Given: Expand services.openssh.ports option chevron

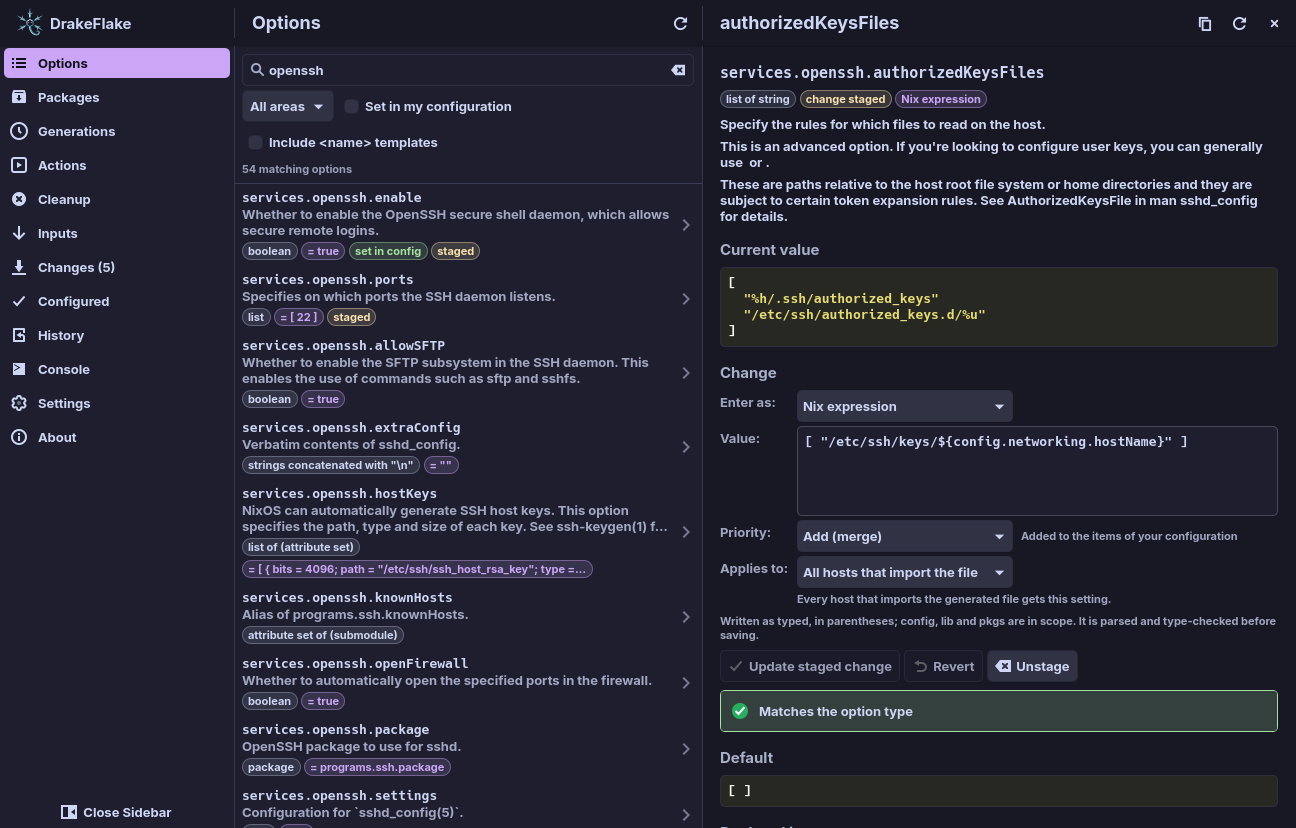Looking at the screenshot, I should pos(686,299).
